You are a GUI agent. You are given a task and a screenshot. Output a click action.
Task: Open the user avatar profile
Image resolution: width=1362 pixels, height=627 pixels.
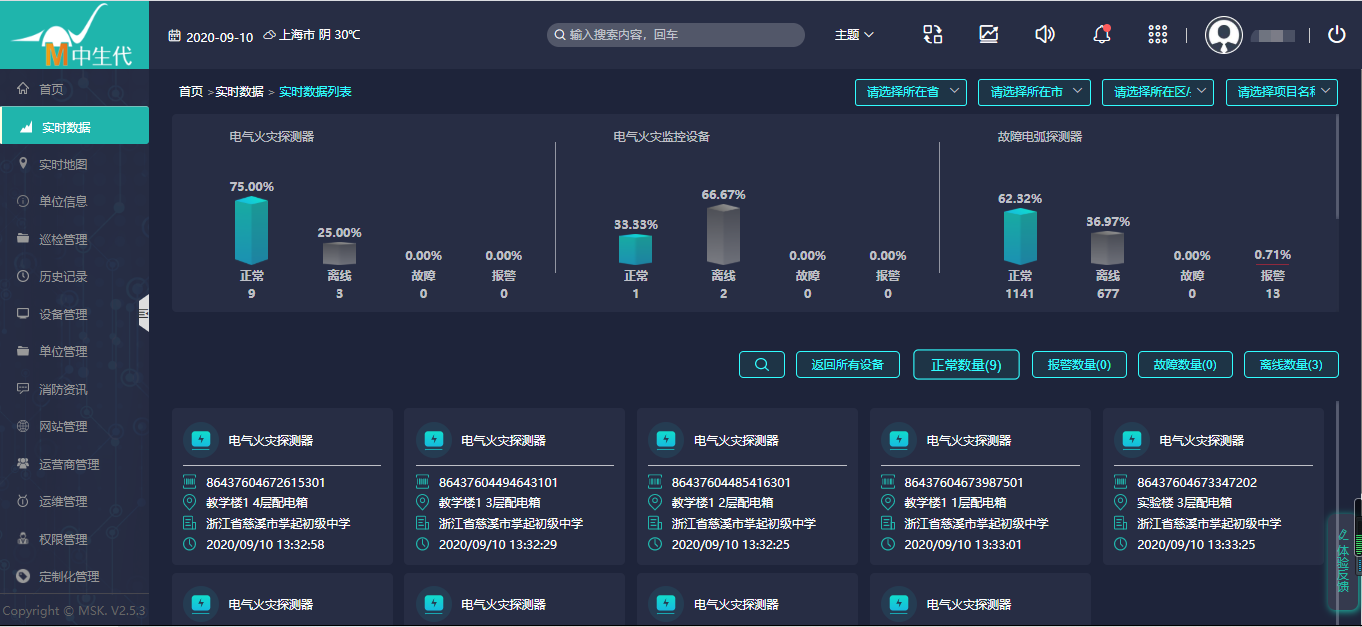click(1224, 35)
